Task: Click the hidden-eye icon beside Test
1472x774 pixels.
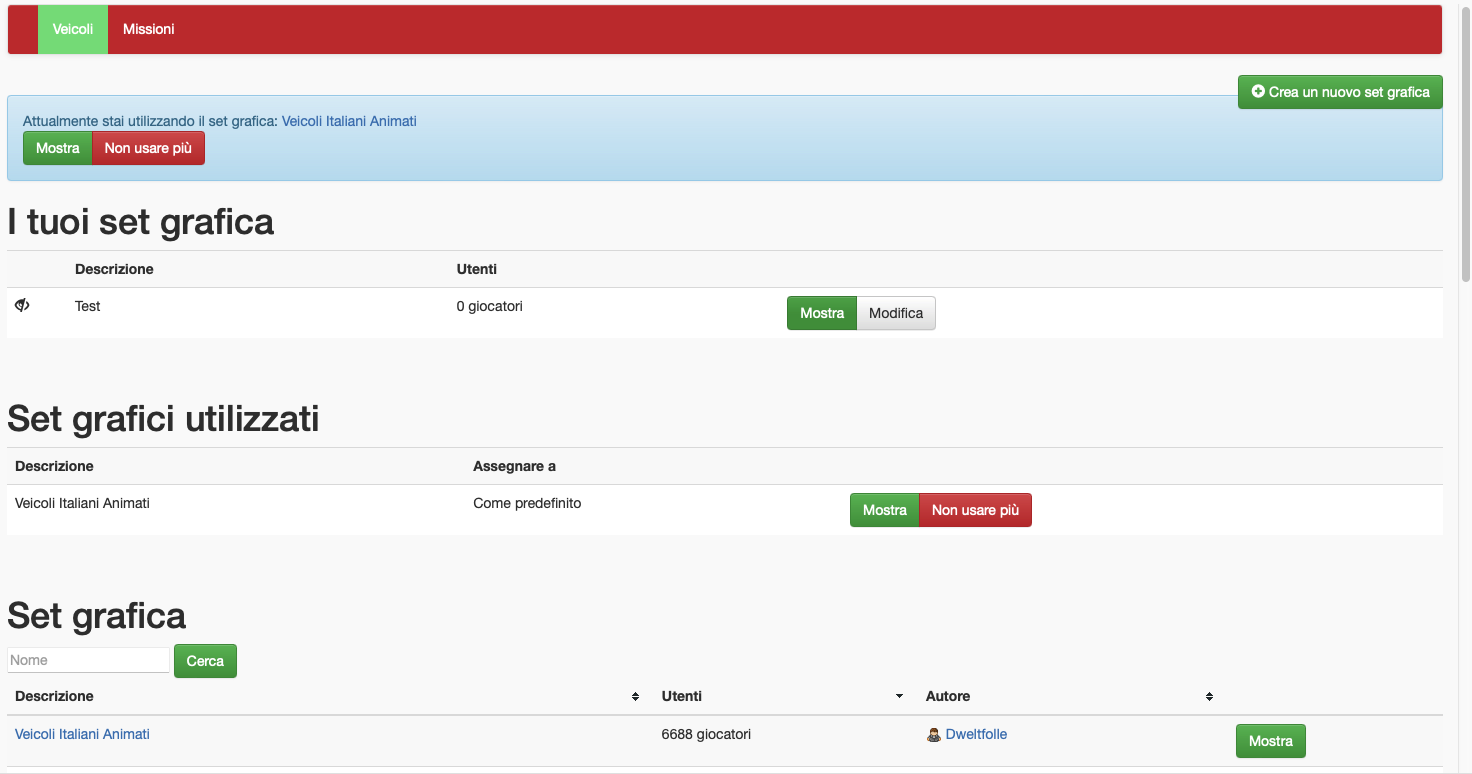Action: point(22,305)
